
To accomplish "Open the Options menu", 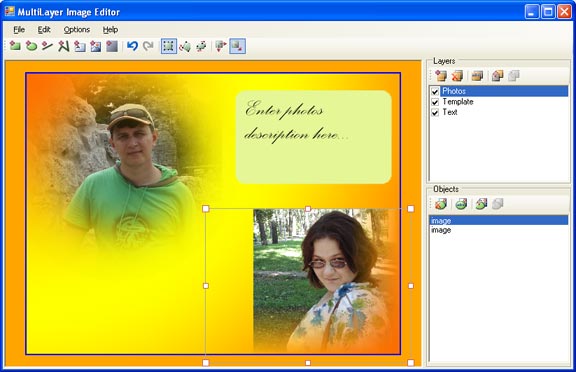I will click(x=77, y=30).
